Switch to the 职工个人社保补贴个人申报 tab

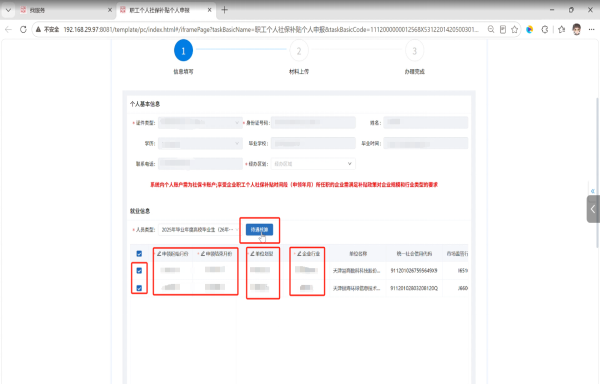click(166, 10)
